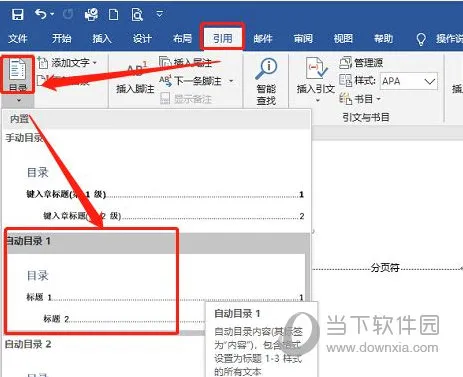This screenshot has height=377, width=463.
Task: Click the 内置 gallery section header
Action: [157, 119]
